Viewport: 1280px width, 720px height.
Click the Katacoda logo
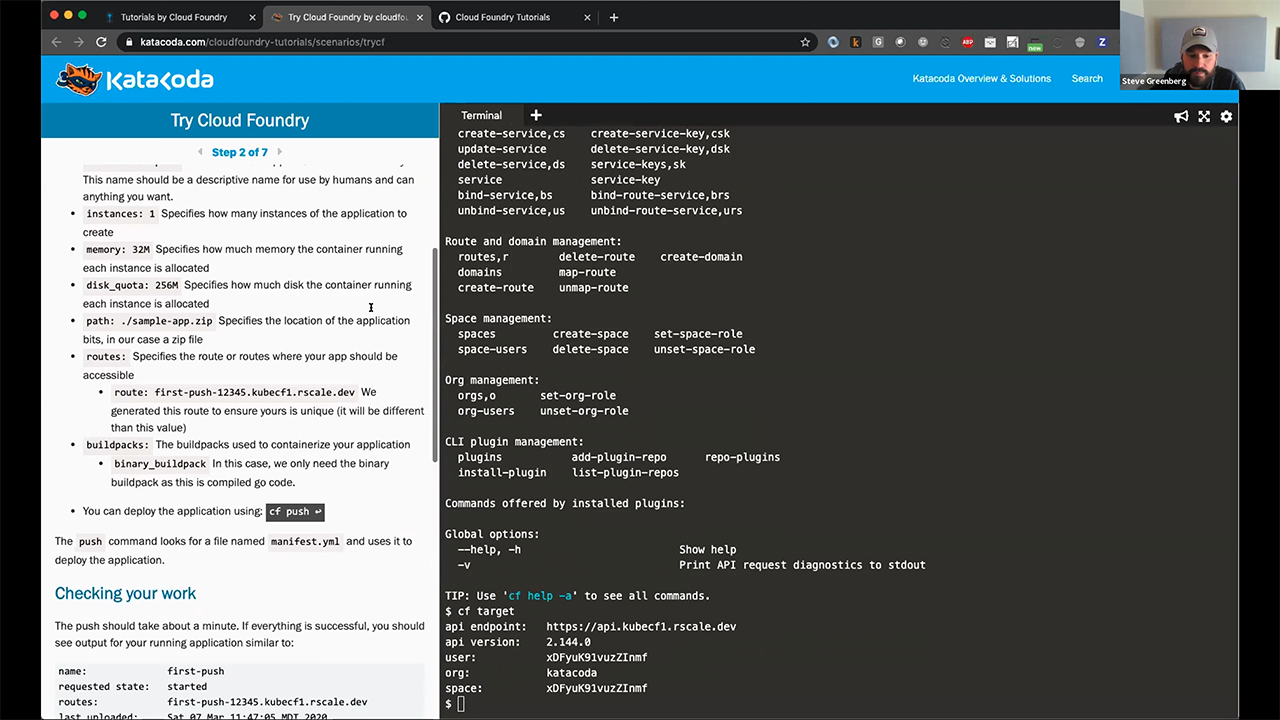(x=135, y=79)
